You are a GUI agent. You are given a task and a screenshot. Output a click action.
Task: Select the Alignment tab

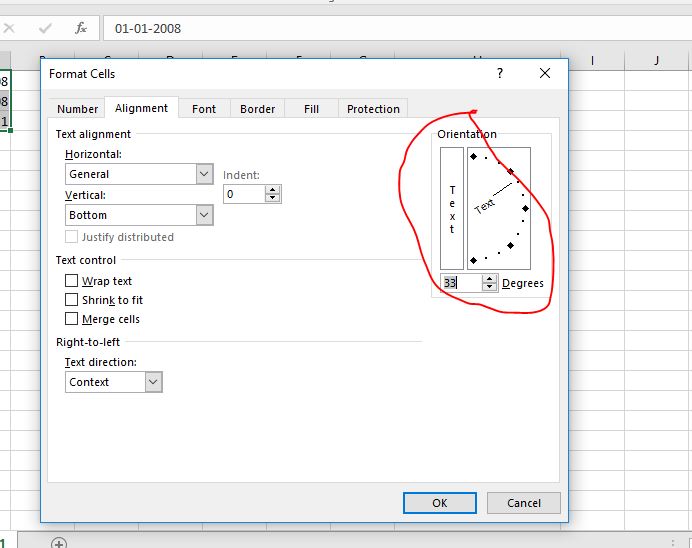pyautogui.click(x=141, y=108)
